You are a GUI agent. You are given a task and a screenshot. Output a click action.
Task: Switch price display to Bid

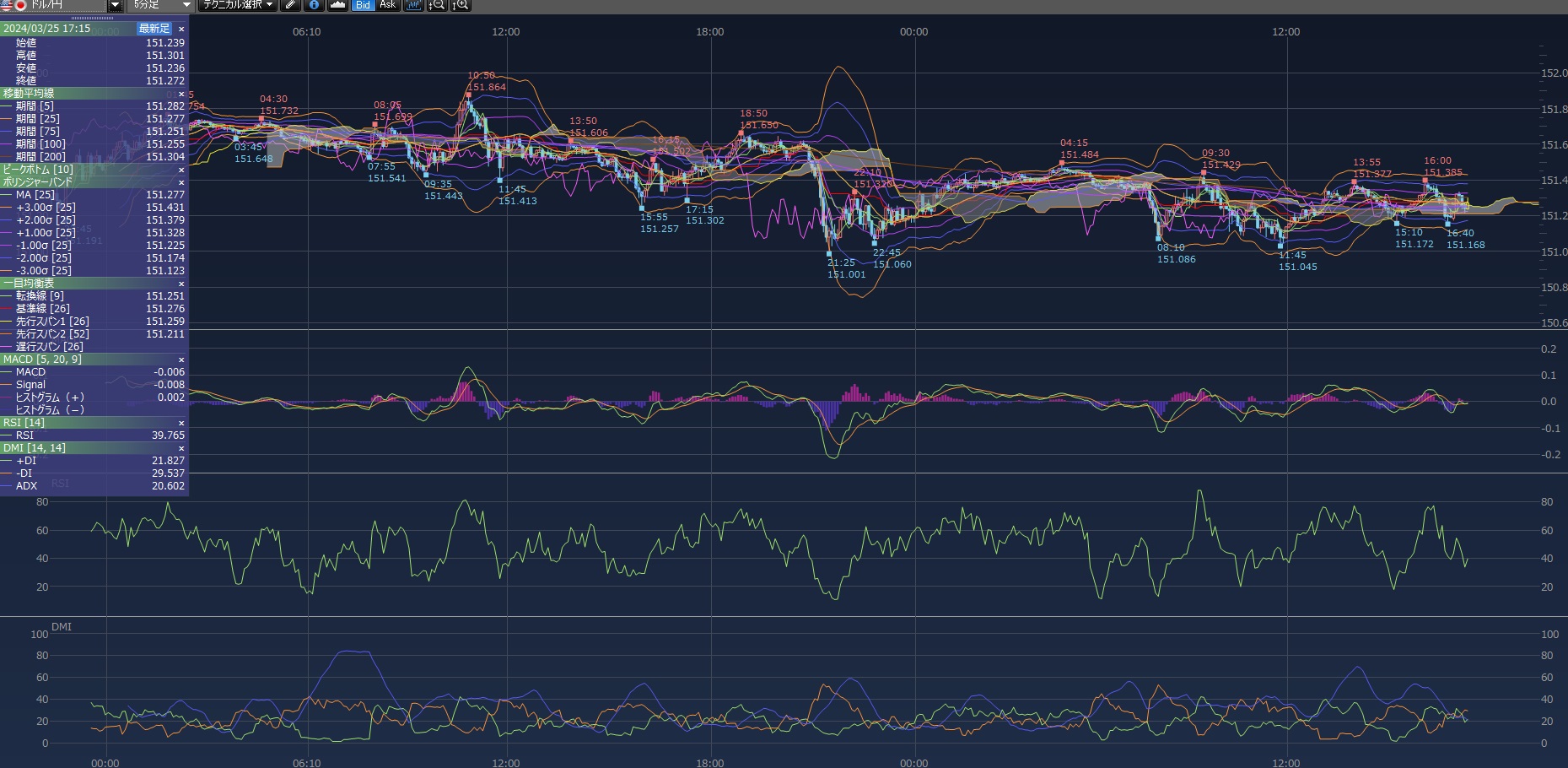point(363,5)
